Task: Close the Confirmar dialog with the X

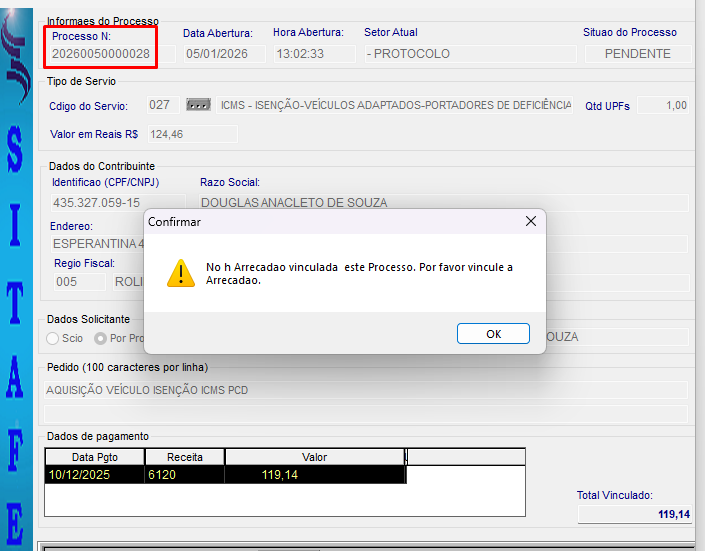Action: [x=530, y=222]
